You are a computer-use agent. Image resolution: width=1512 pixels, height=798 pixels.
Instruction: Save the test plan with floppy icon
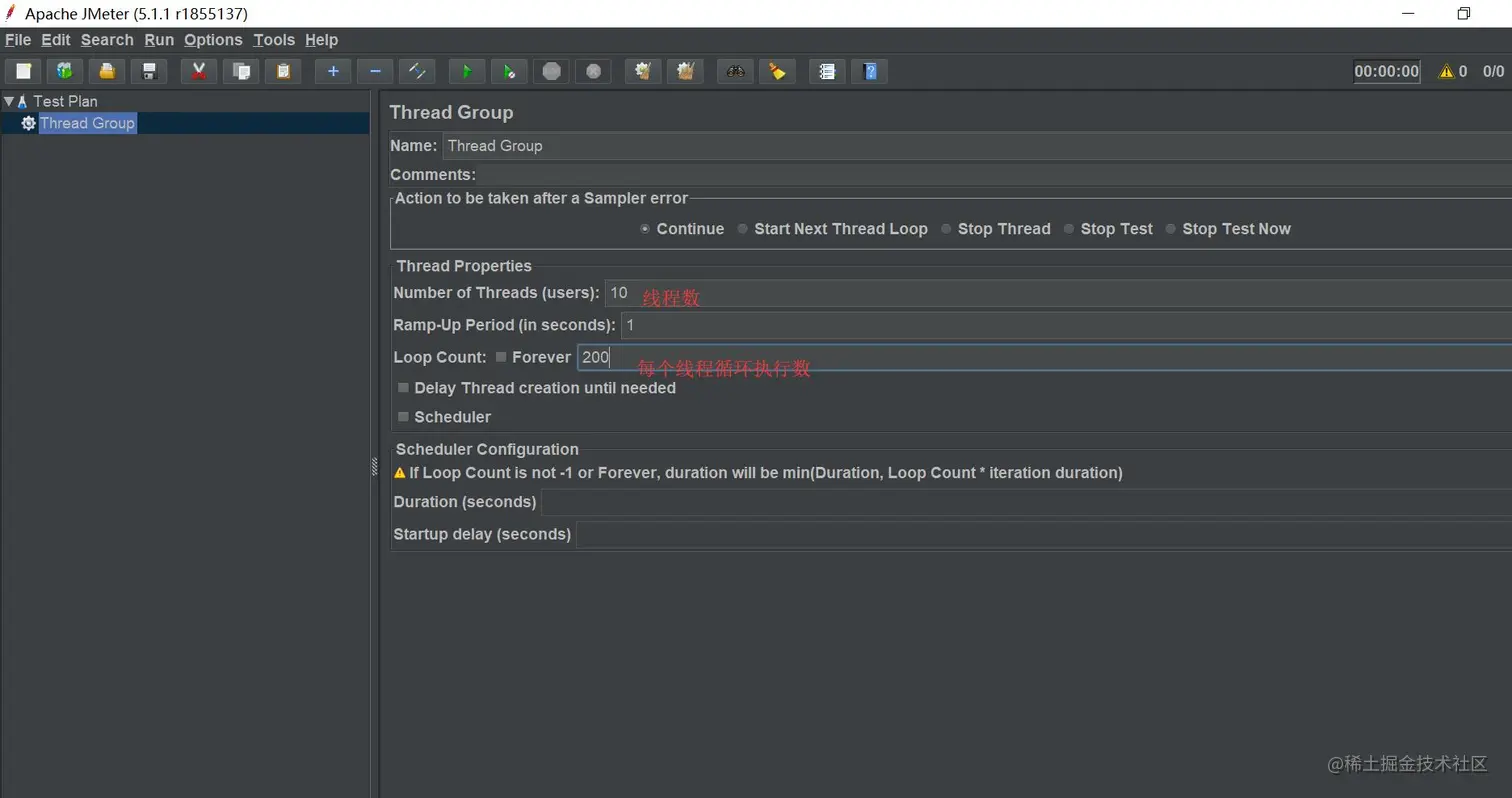(149, 71)
